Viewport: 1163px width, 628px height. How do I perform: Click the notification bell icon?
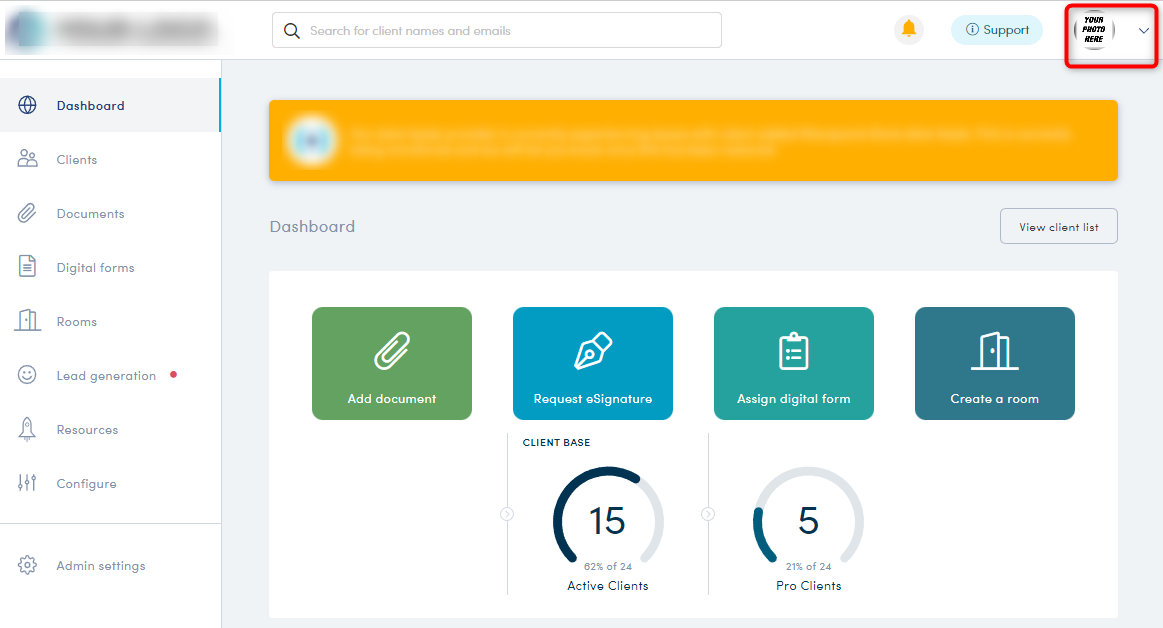coord(908,30)
